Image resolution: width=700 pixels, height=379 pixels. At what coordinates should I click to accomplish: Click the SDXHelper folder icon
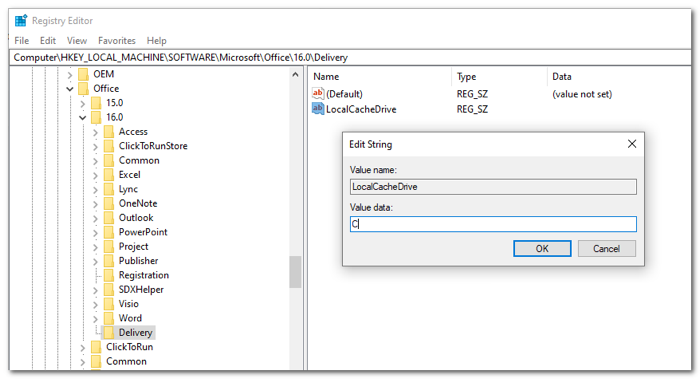click(x=108, y=289)
